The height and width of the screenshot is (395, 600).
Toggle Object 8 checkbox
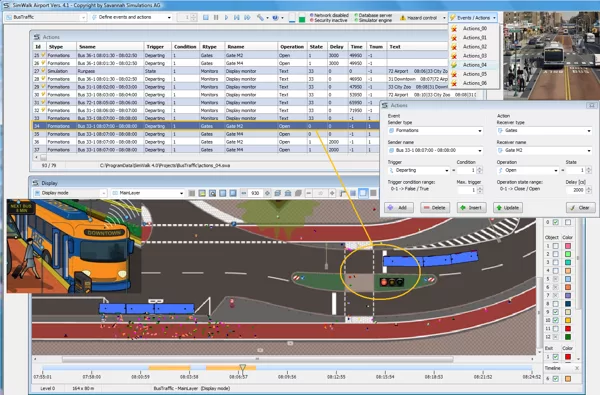tap(556, 304)
